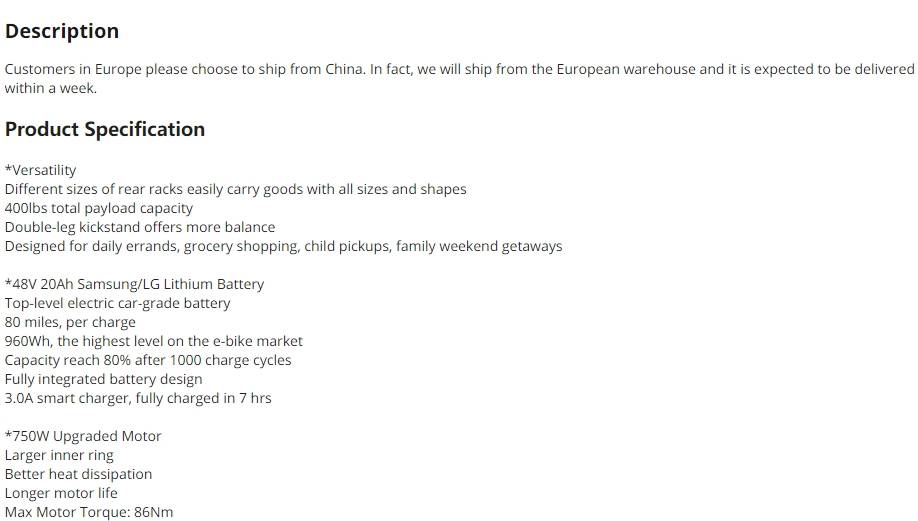Viewport: 918px width, 521px height.
Task: Click the Fully integrated battery design line
Action: (x=104, y=379)
